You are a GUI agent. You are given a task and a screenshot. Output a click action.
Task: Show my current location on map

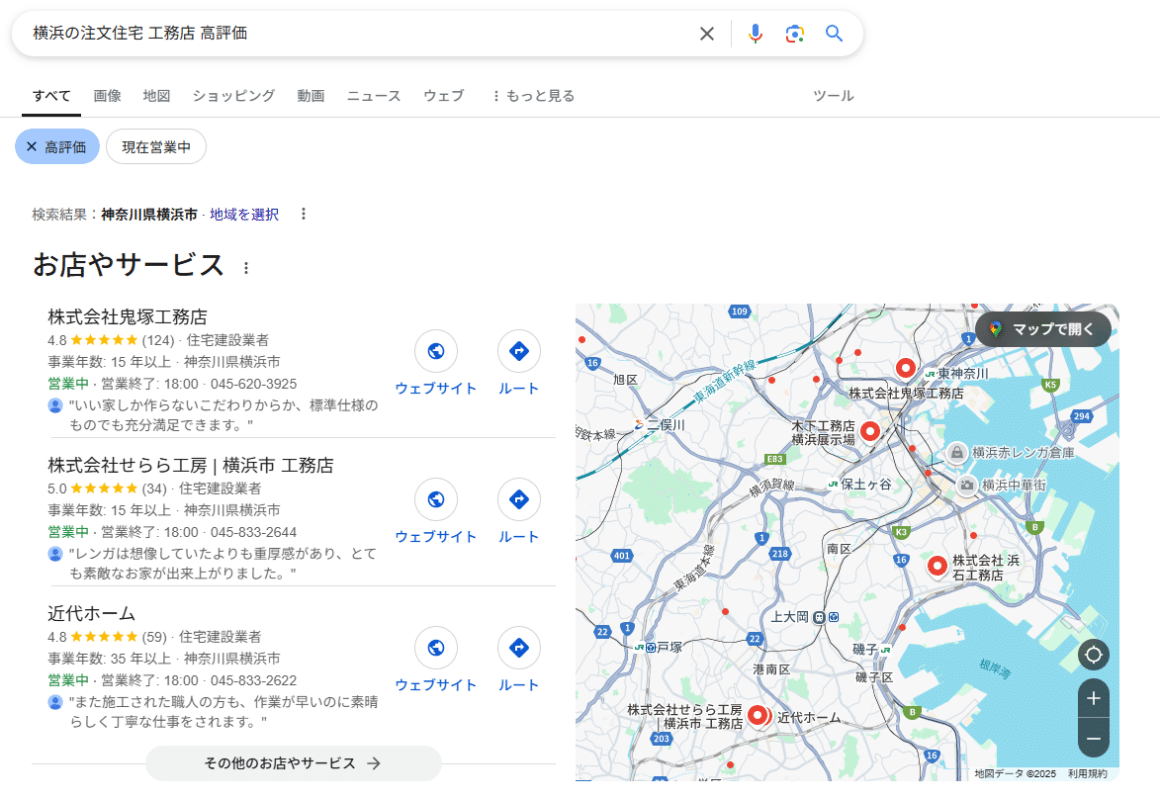[1093, 655]
